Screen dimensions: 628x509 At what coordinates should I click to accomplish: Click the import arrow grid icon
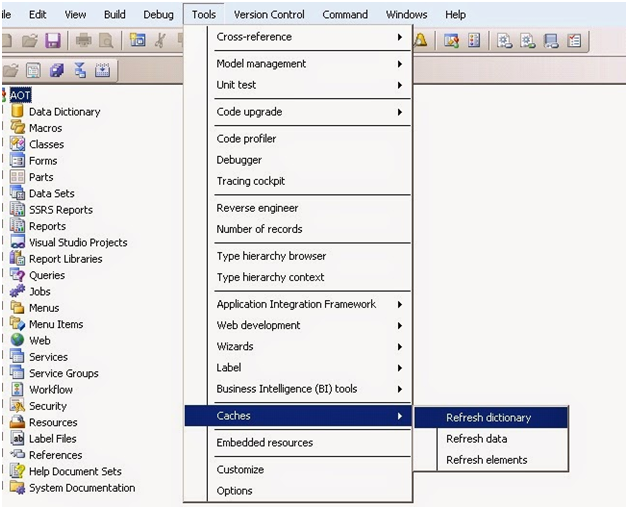[103, 70]
